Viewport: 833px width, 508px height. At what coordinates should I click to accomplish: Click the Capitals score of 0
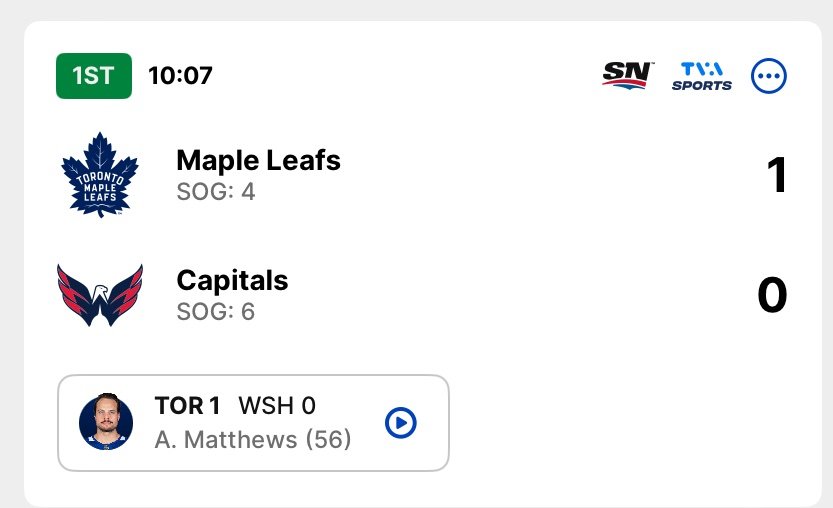[x=772, y=296]
